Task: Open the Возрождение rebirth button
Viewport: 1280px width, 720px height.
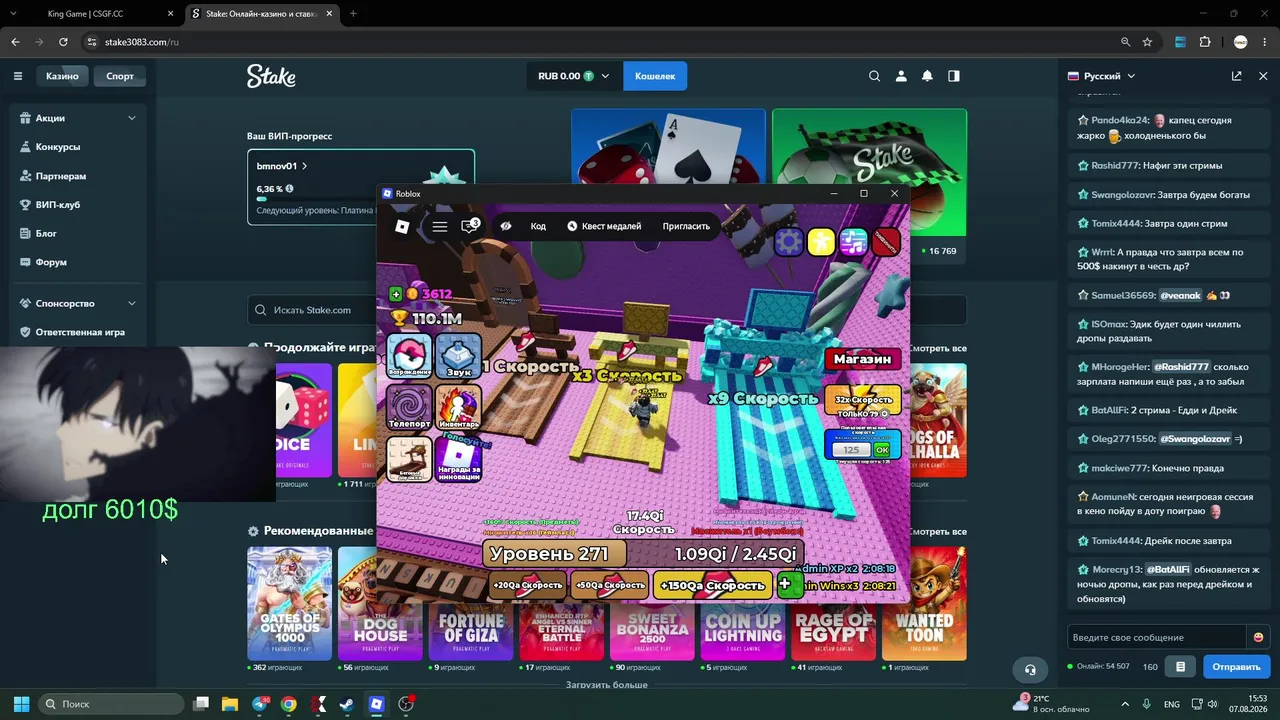Action: click(409, 357)
